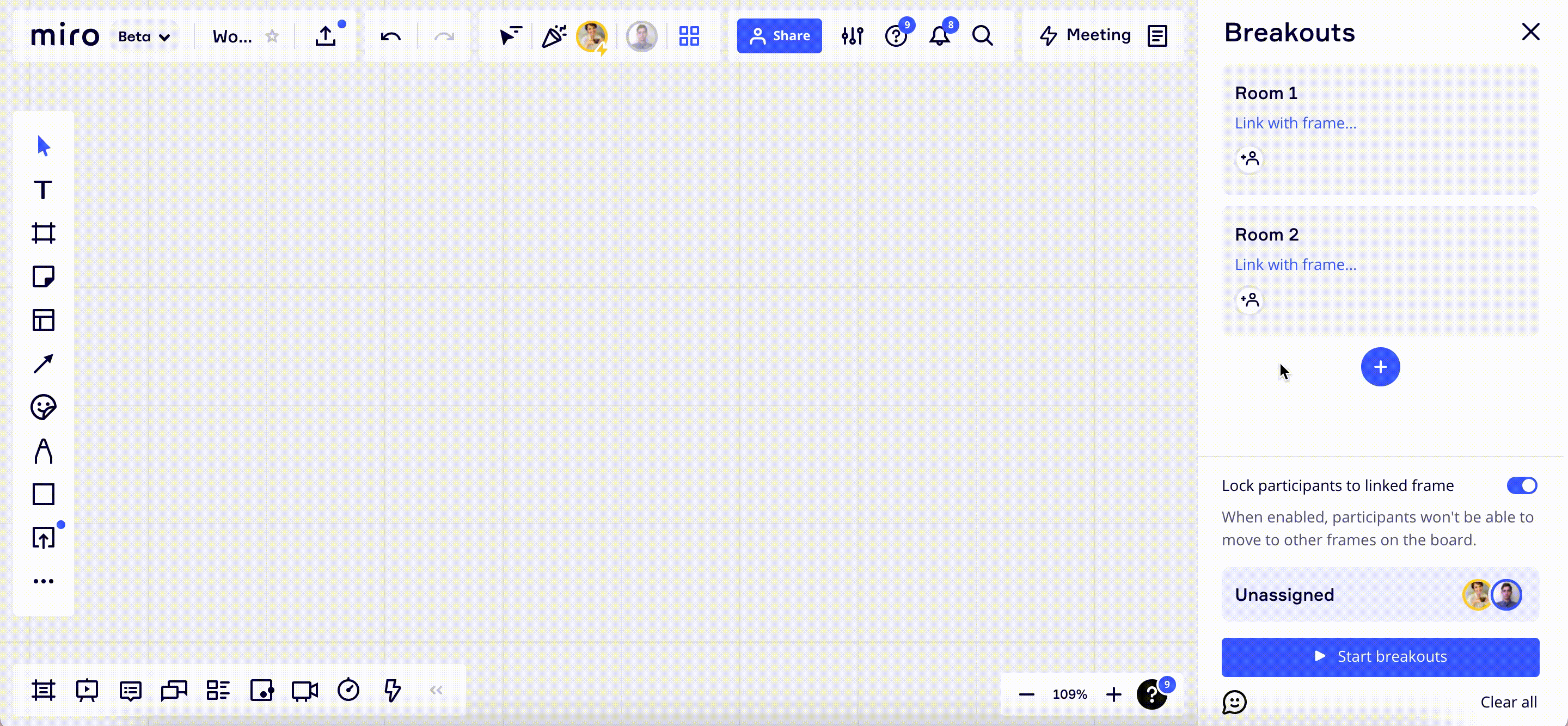Click Link with frame under Room 1
This screenshot has height=726, width=1568.
(1295, 123)
